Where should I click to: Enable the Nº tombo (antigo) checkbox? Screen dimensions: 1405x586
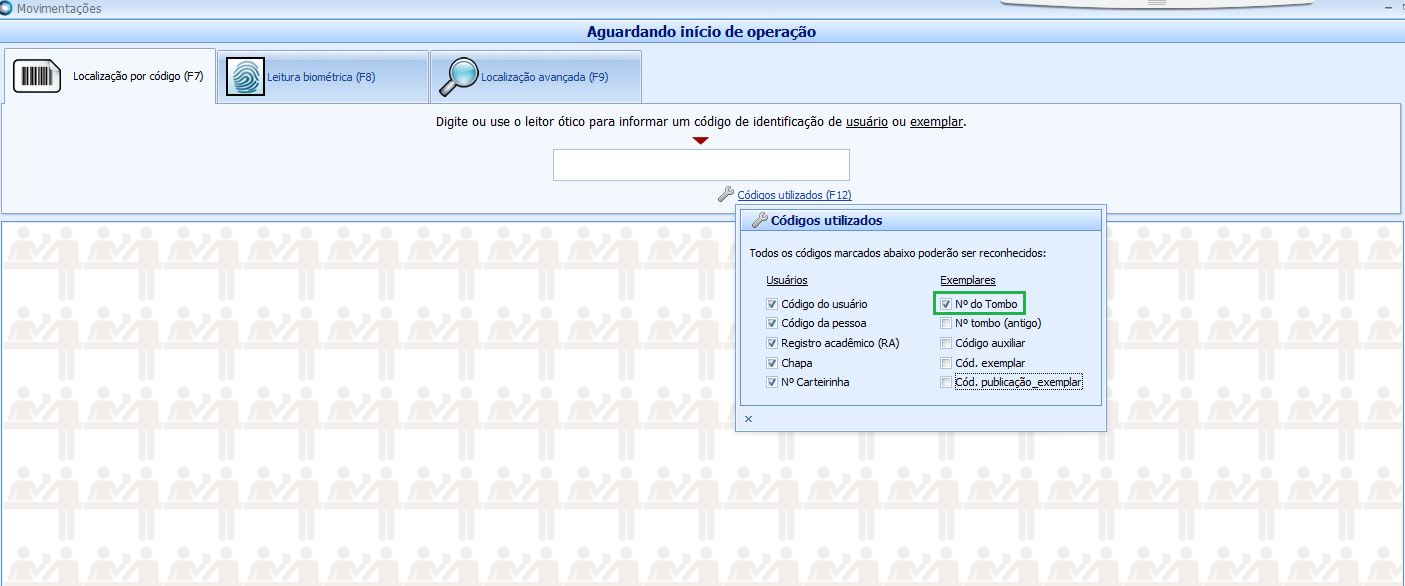pos(946,324)
